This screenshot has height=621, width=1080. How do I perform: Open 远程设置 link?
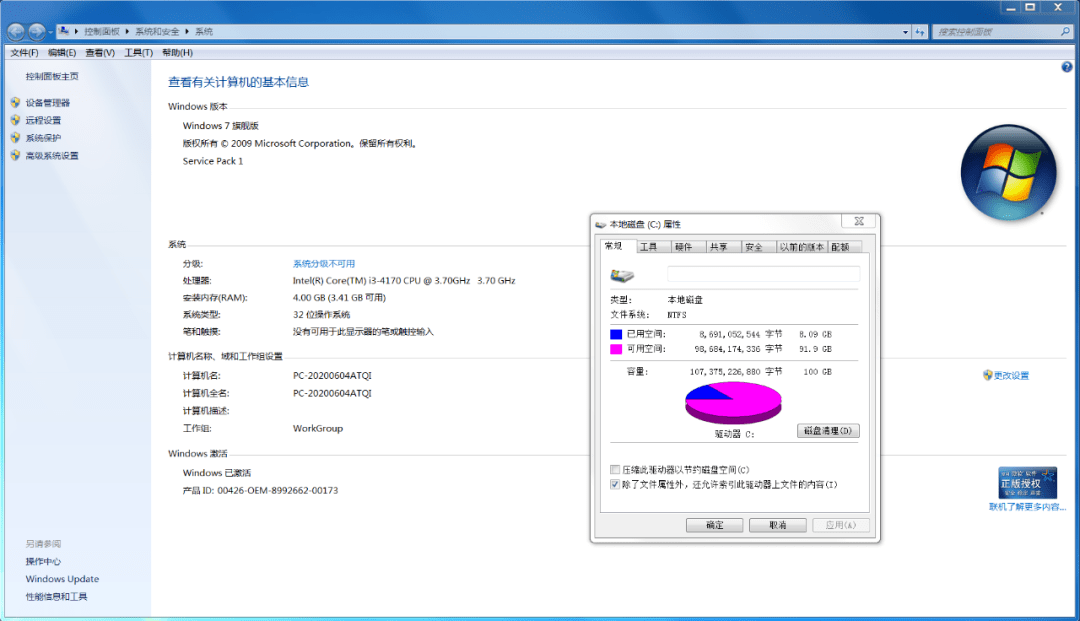(43, 120)
